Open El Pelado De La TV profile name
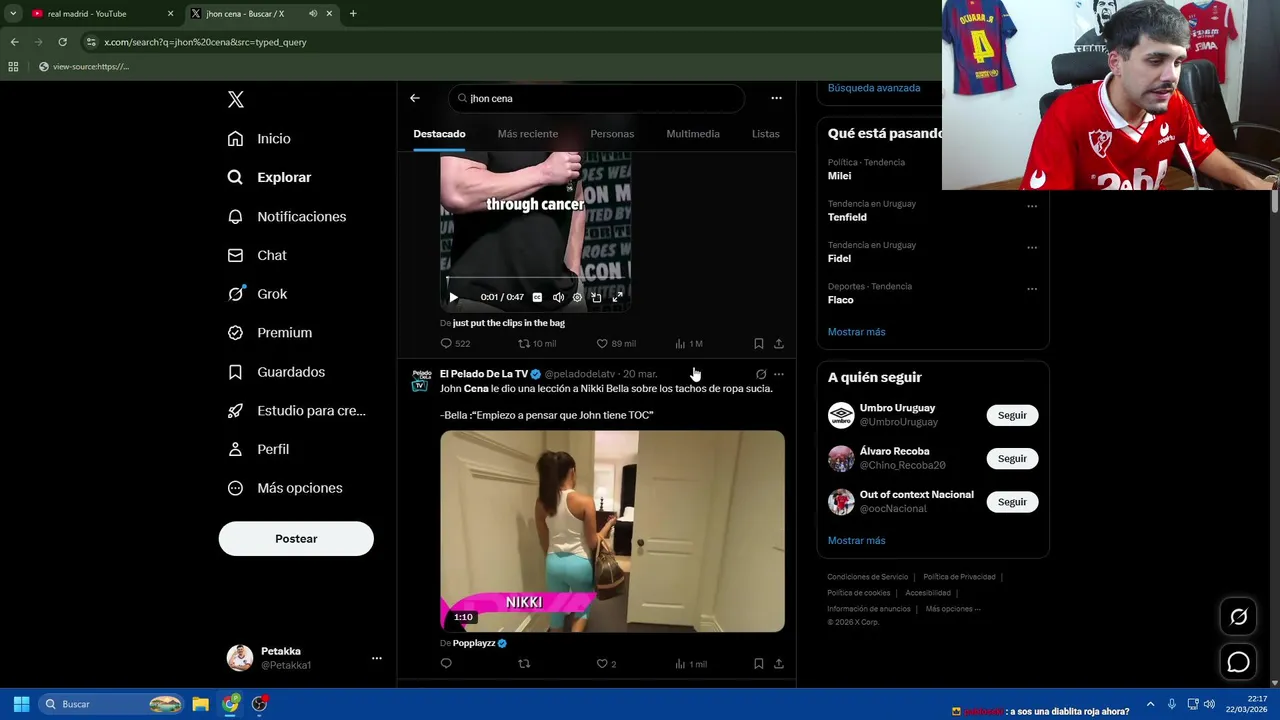 (484, 374)
